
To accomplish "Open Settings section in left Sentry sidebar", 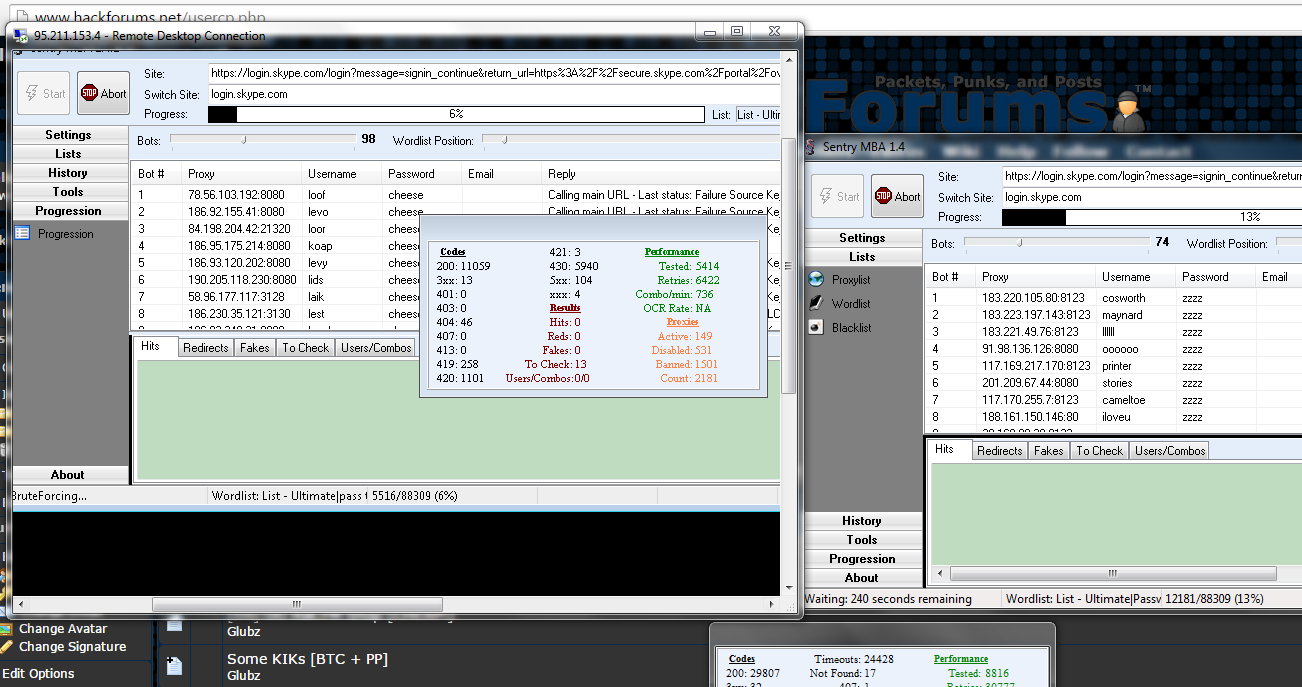I will [x=68, y=135].
